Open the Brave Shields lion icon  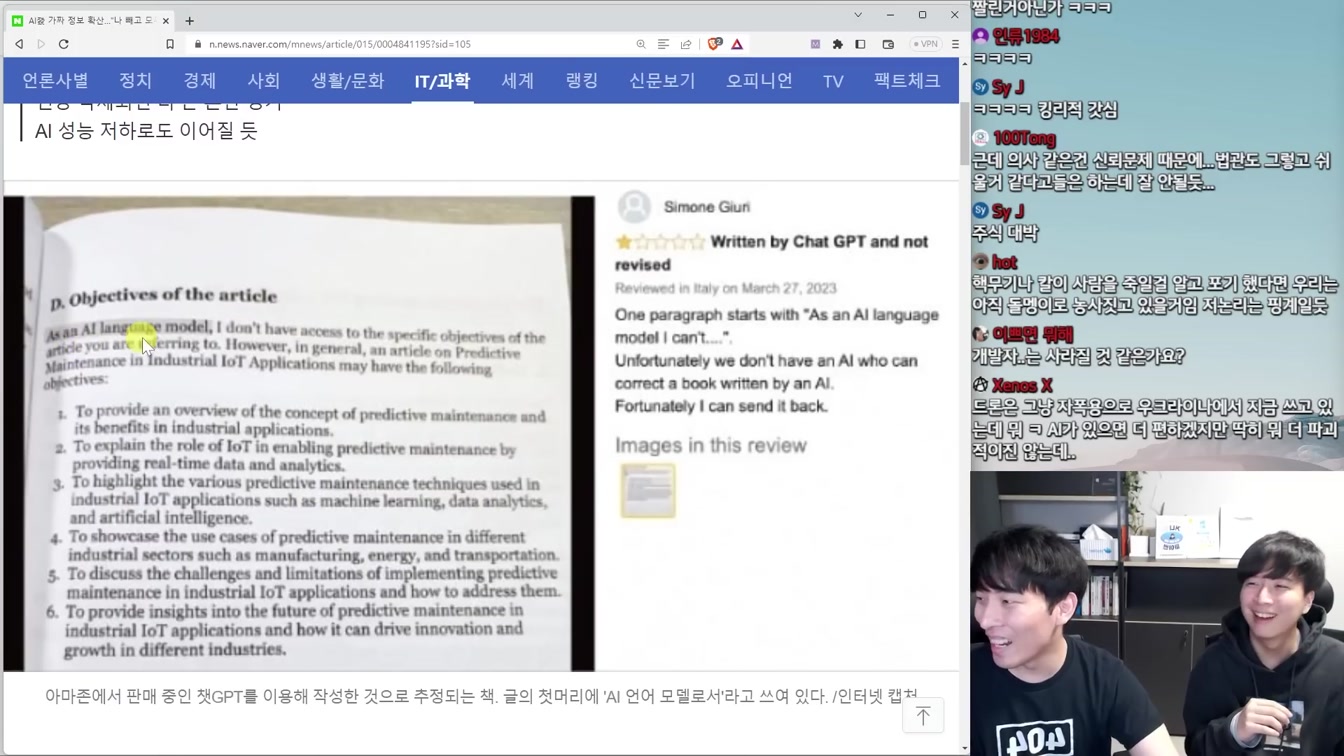tap(715, 44)
